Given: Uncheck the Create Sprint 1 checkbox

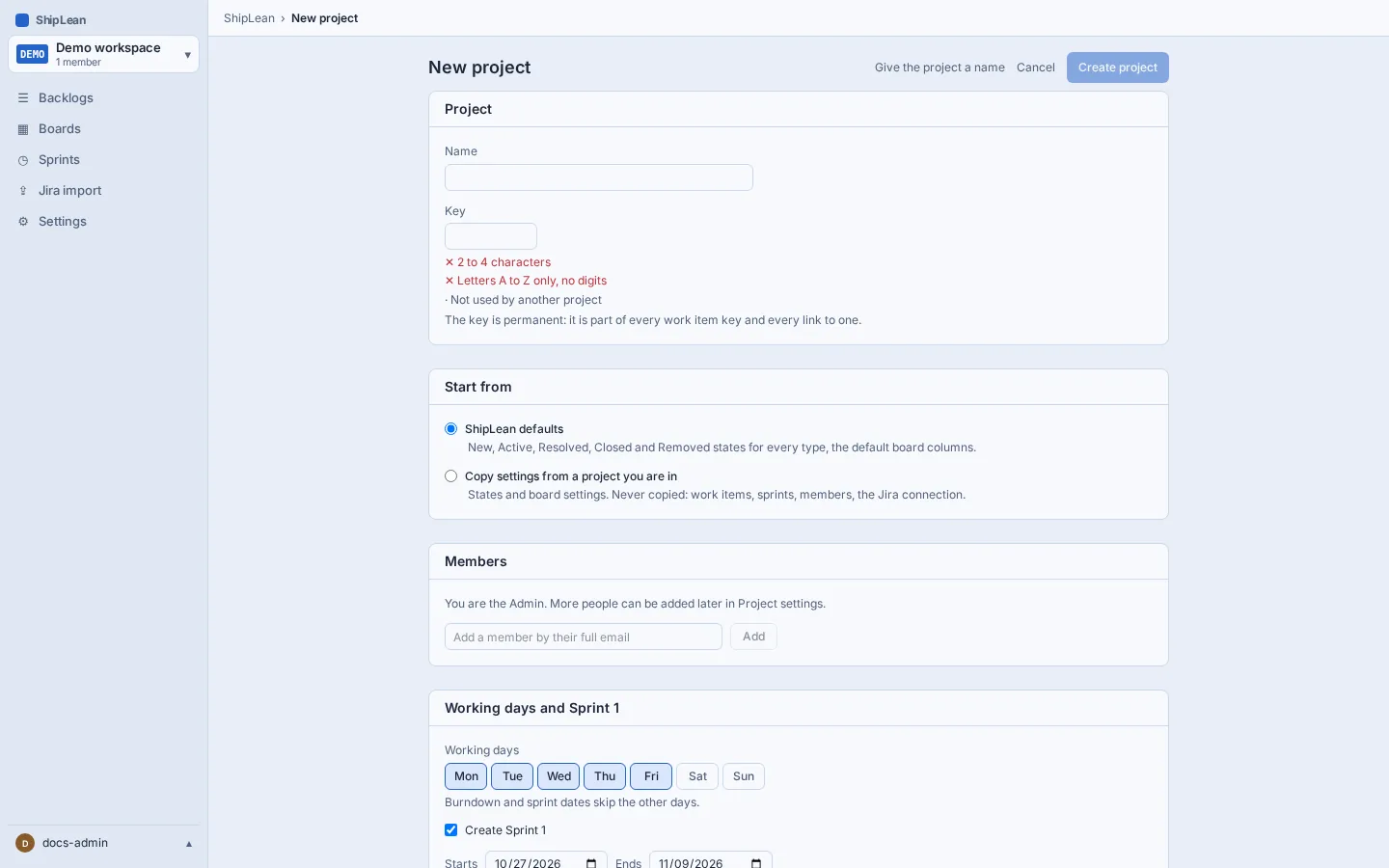Looking at the screenshot, I should (x=450, y=830).
